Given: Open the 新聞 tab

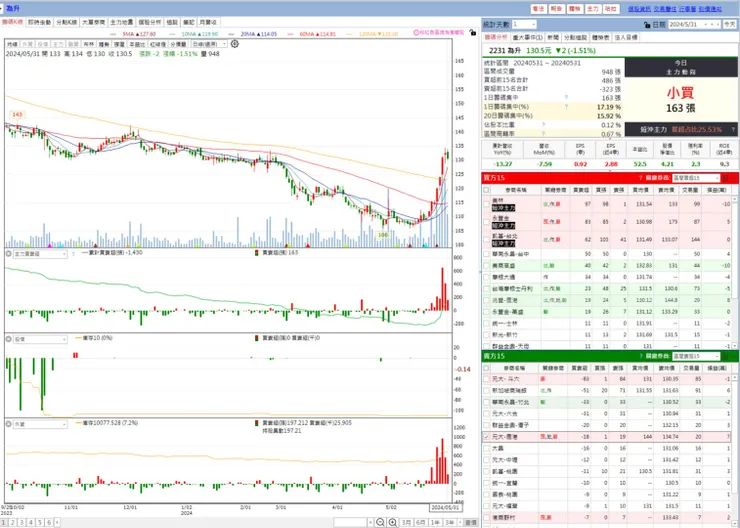Looking at the screenshot, I should point(551,37).
